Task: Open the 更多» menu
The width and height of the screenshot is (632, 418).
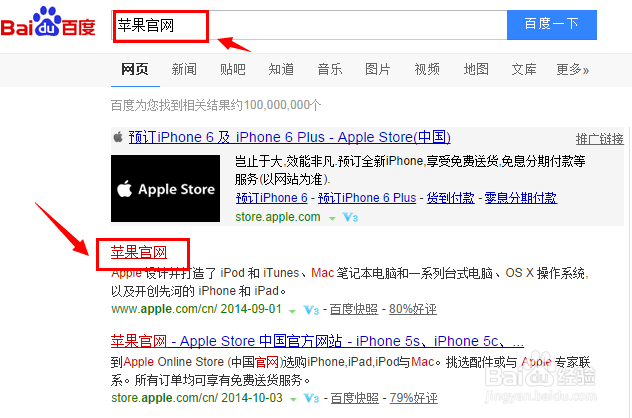Action: click(573, 69)
